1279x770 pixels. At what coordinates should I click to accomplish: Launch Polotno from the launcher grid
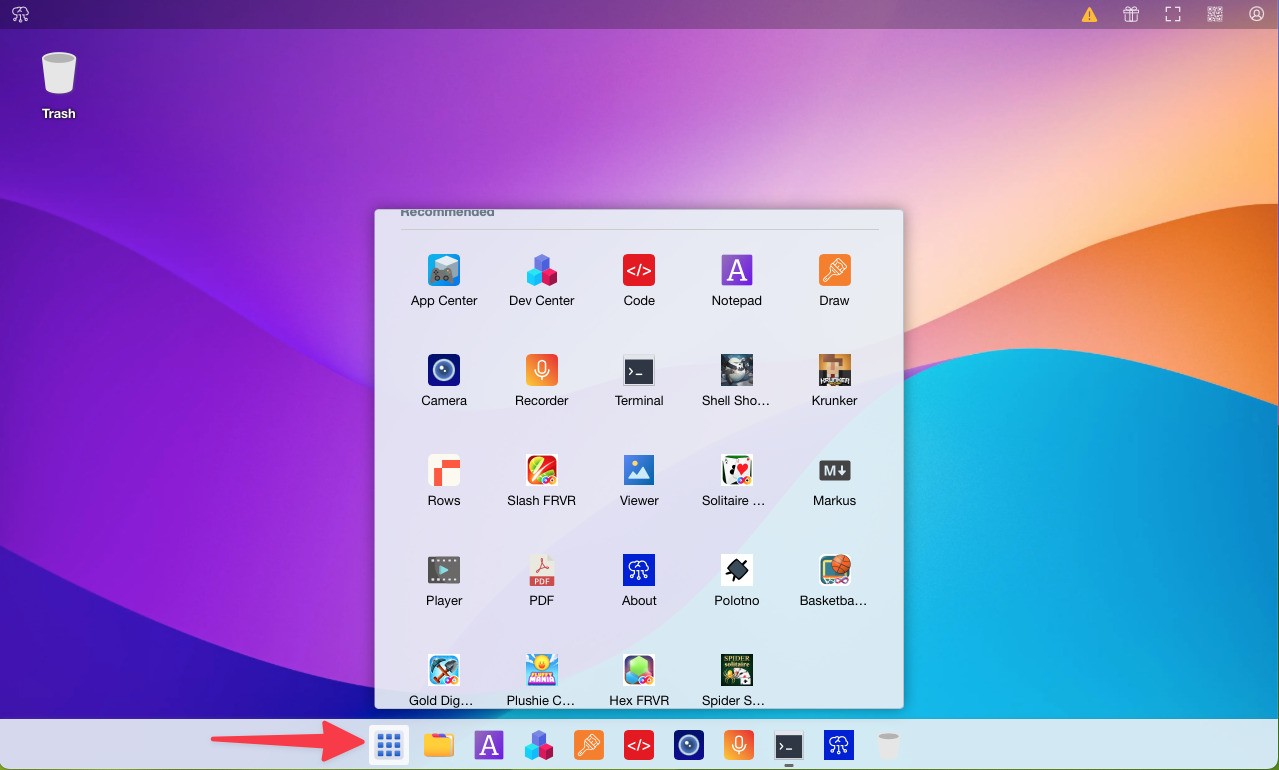pos(736,571)
